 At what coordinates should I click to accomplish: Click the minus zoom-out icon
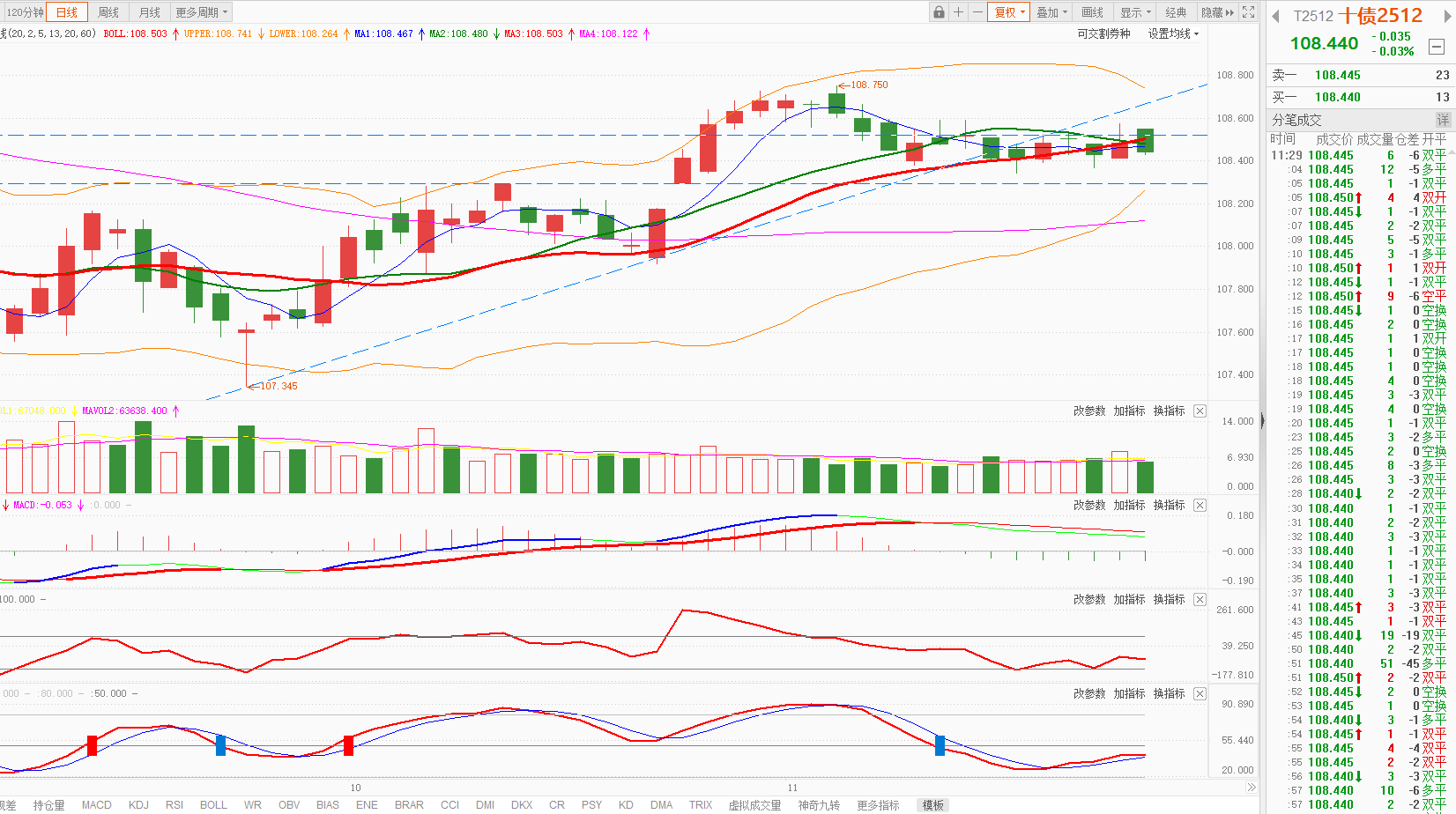click(x=977, y=12)
